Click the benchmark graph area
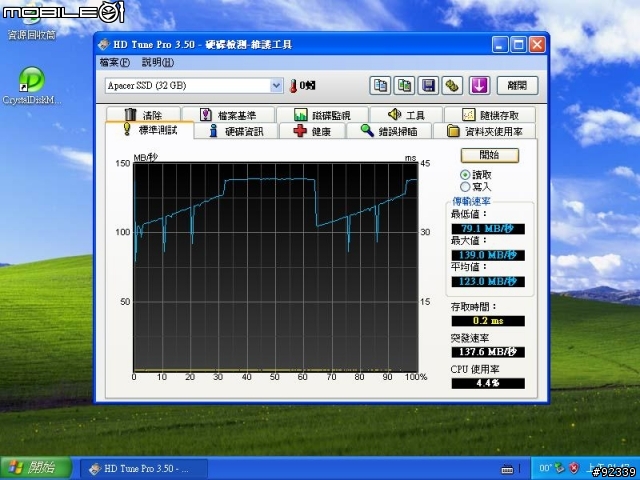Image resolution: width=640 pixels, height=480 pixels. pos(276,267)
